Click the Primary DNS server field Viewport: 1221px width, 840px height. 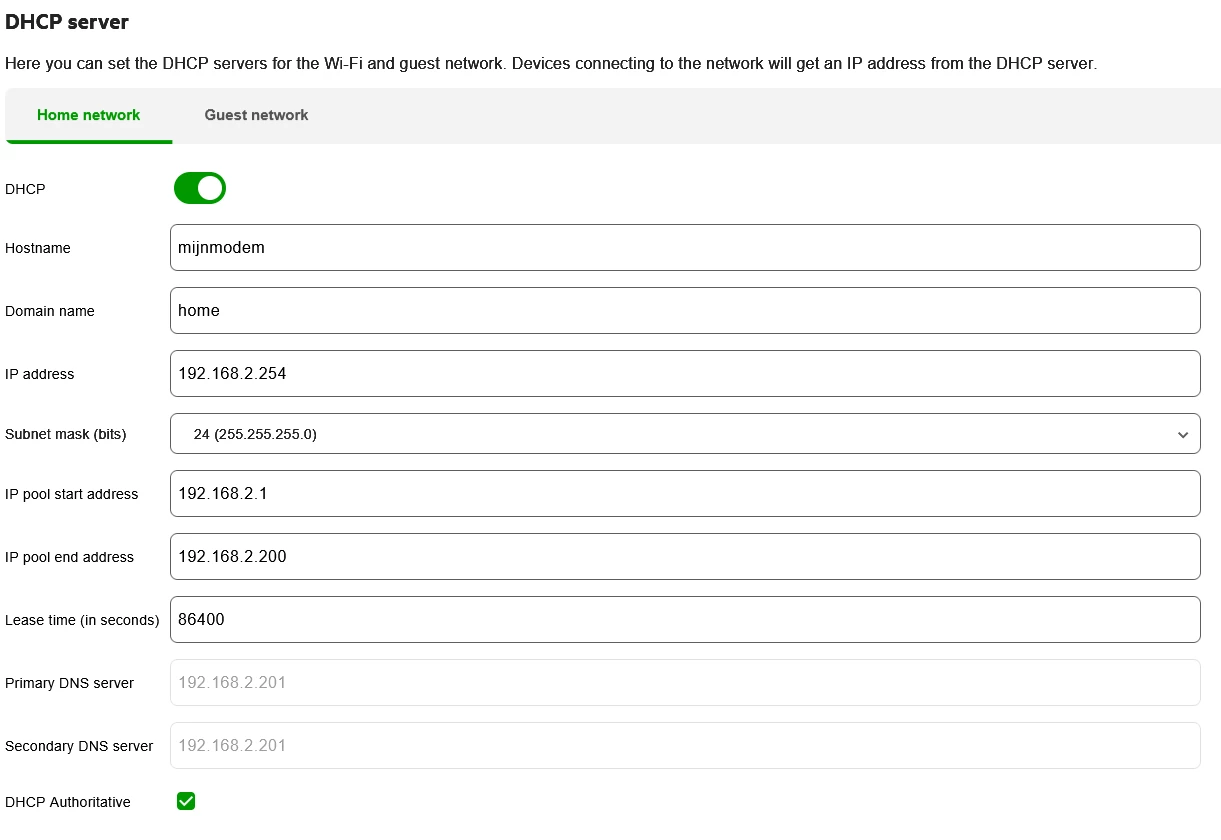[684, 683]
